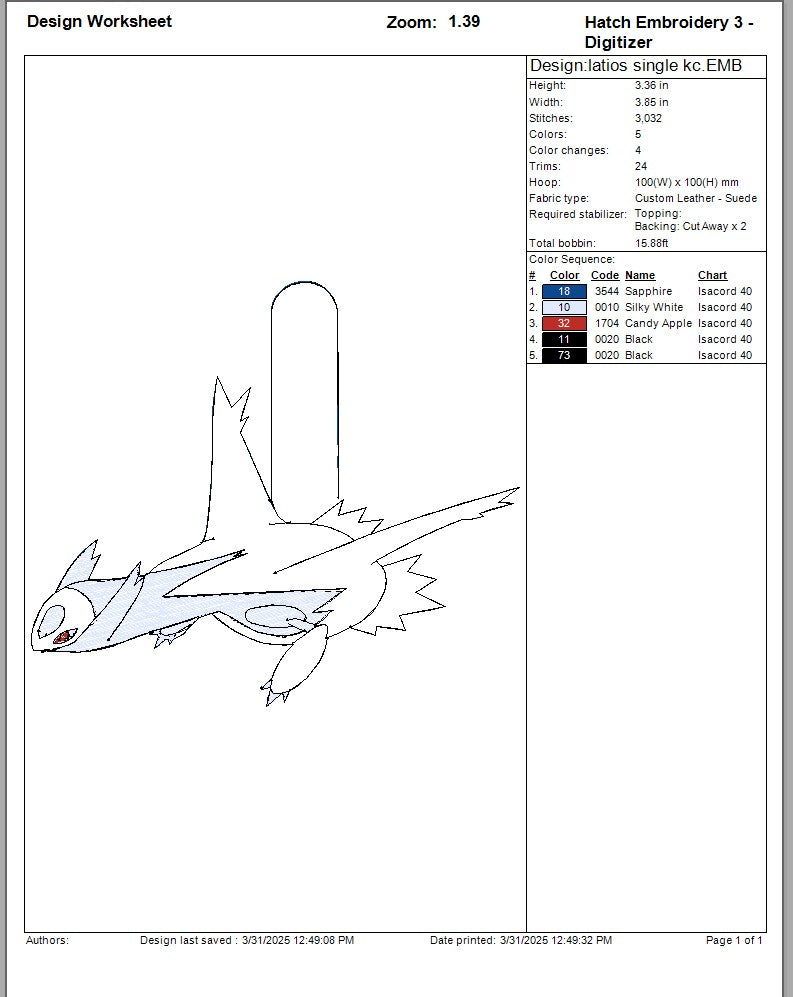Click the Hoop size 100(W) x 100(H) mm
Image resolution: width=793 pixels, height=997 pixels.
(x=686, y=182)
